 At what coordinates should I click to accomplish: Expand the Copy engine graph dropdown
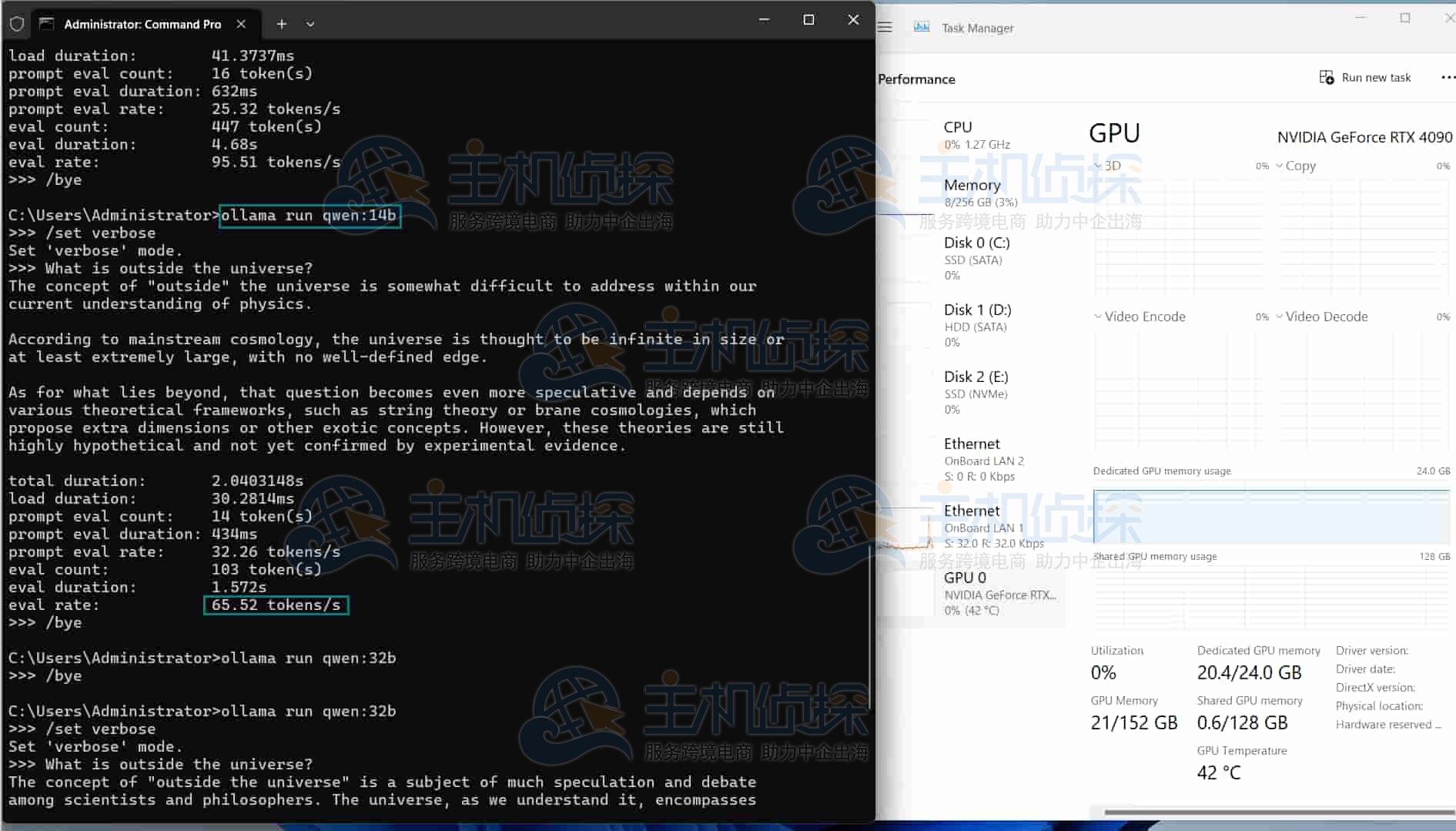(x=1279, y=166)
